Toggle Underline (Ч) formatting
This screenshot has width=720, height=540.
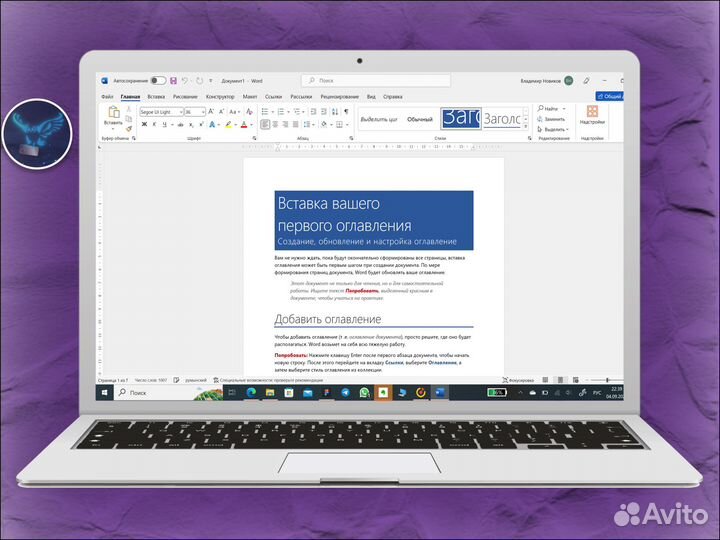pos(164,124)
